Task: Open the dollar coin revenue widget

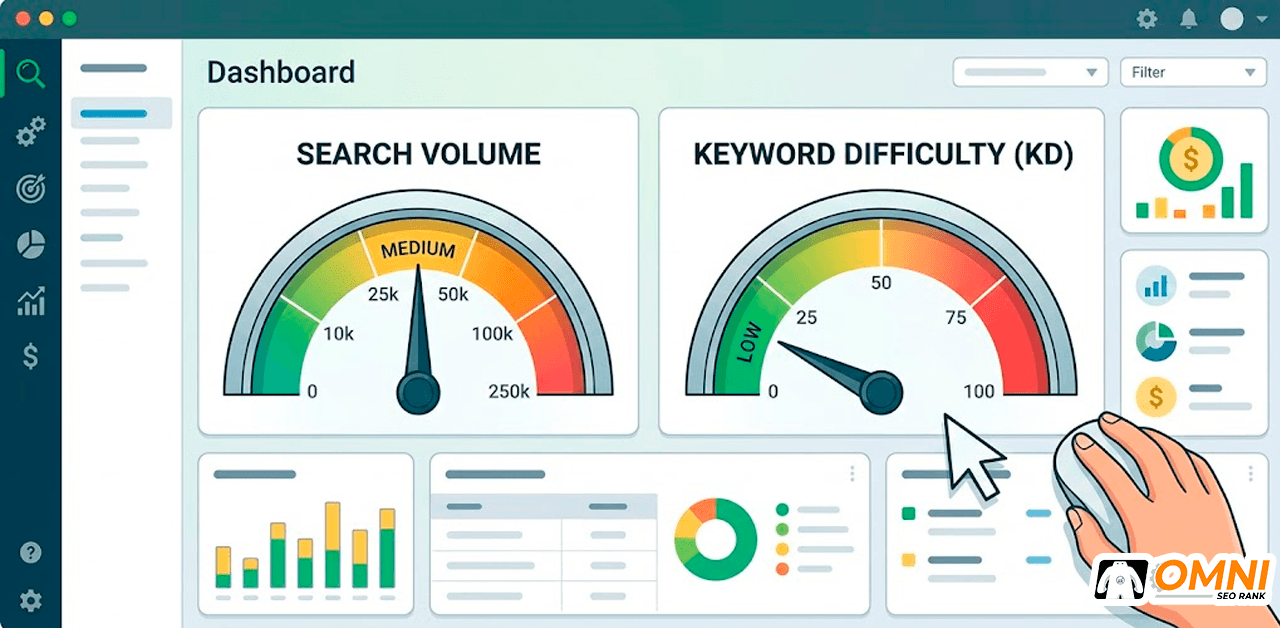Action: pyautogui.click(x=1193, y=172)
